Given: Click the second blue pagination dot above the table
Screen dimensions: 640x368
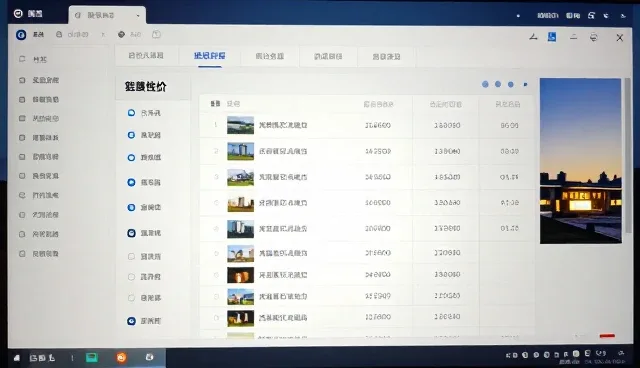Looking at the screenshot, I should click(x=498, y=84).
